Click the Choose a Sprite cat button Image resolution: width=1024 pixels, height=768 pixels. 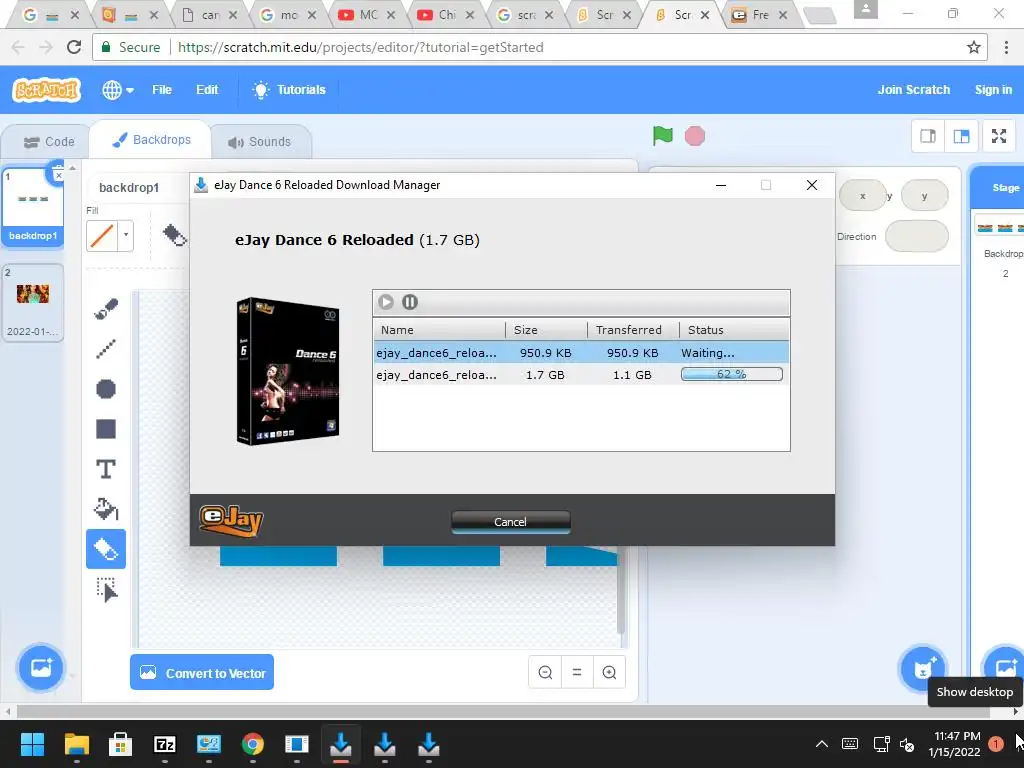click(x=923, y=667)
